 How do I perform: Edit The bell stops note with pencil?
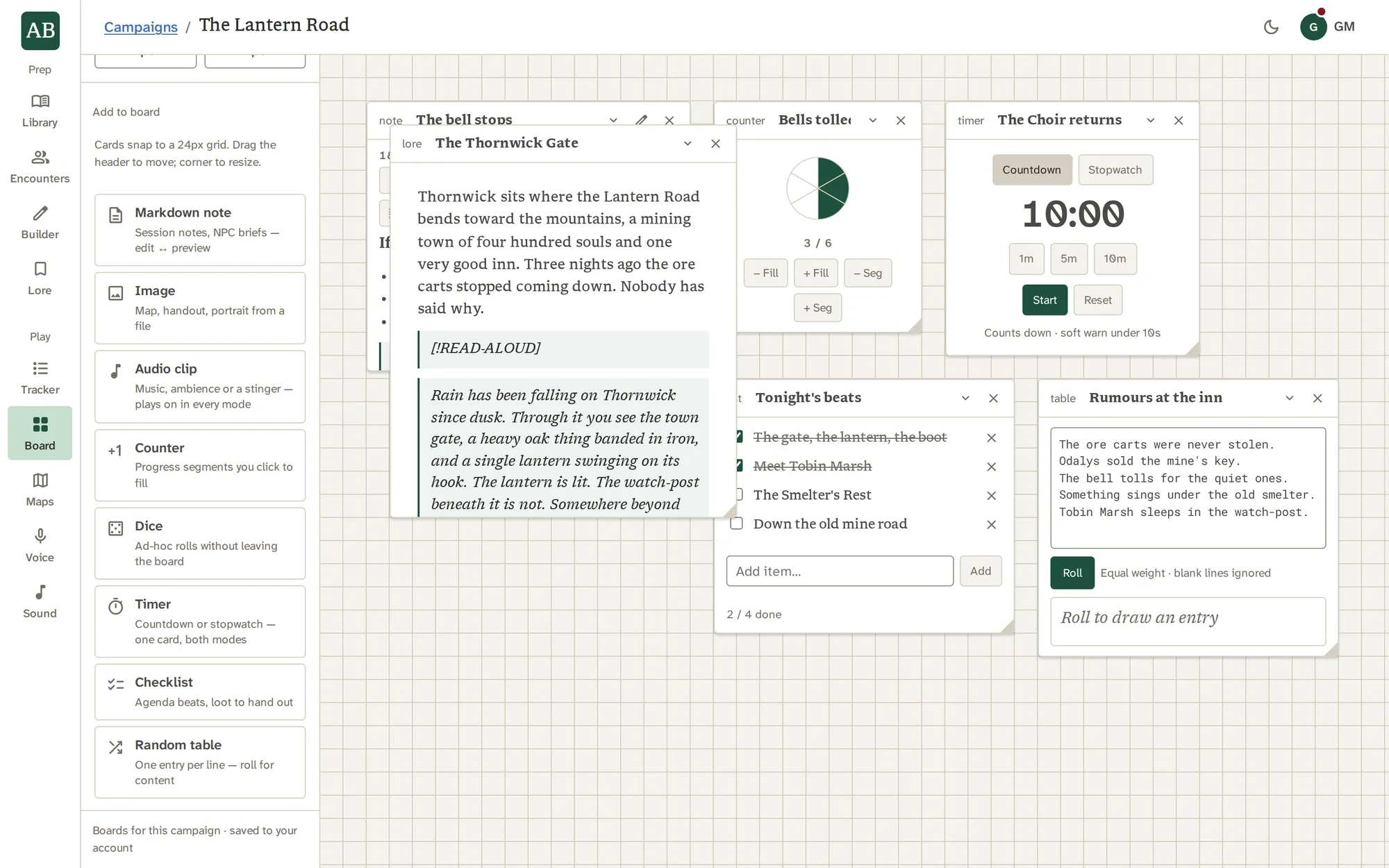pyautogui.click(x=642, y=120)
